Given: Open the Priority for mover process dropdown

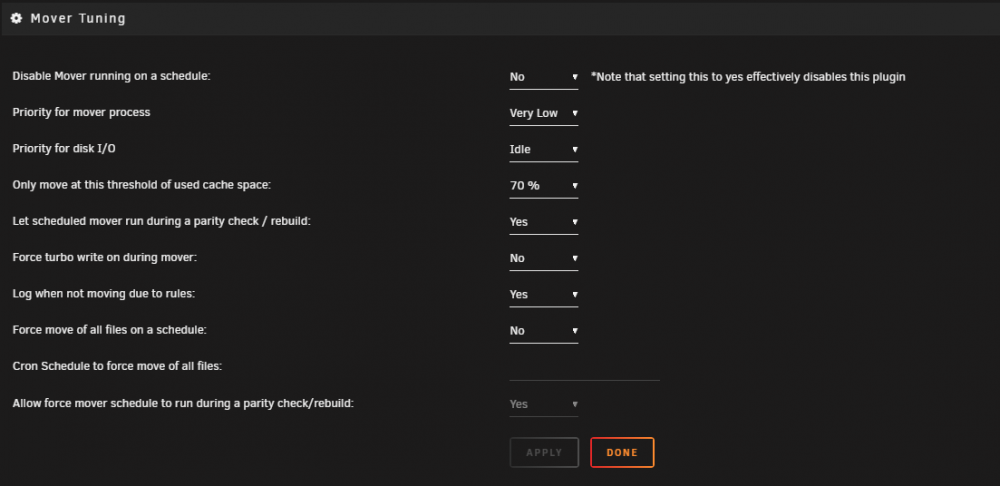Looking at the screenshot, I should (543, 114).
